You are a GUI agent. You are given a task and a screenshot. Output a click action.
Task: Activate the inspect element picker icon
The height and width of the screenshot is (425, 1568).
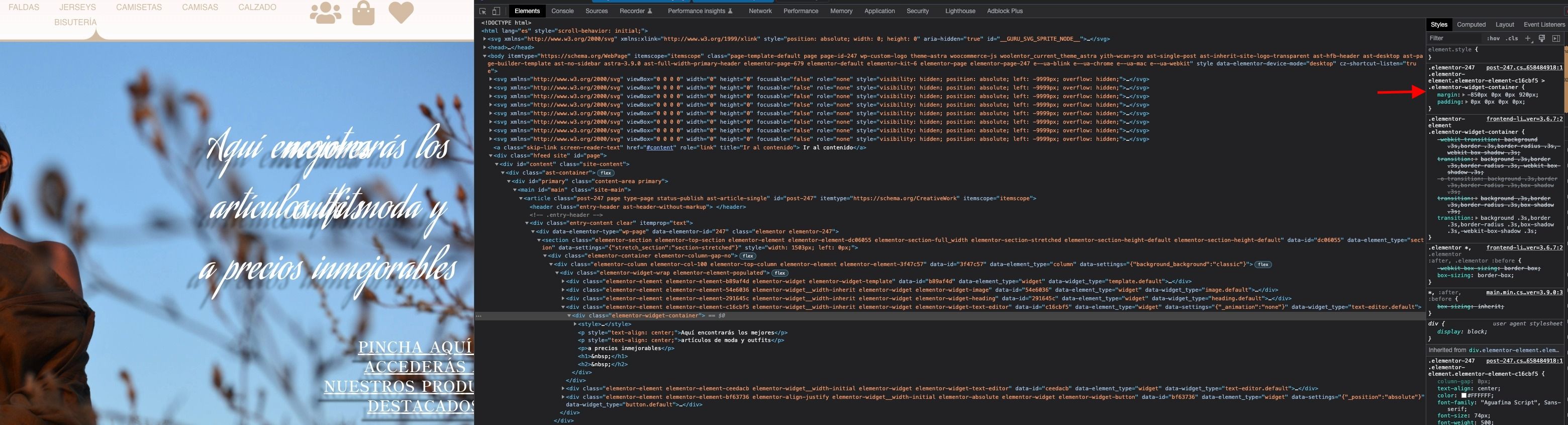point(482,11)
